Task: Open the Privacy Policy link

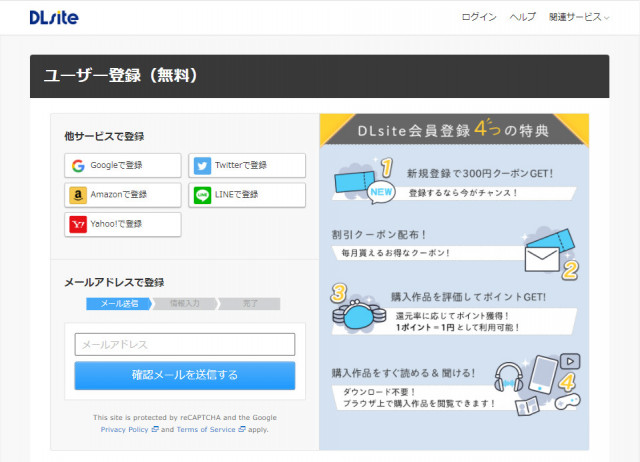Action: pyautogui.click(x=124, y=429)
